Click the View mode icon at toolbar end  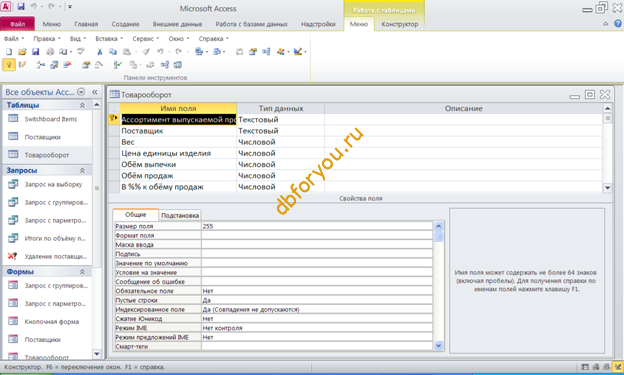[x=298, y=52]
